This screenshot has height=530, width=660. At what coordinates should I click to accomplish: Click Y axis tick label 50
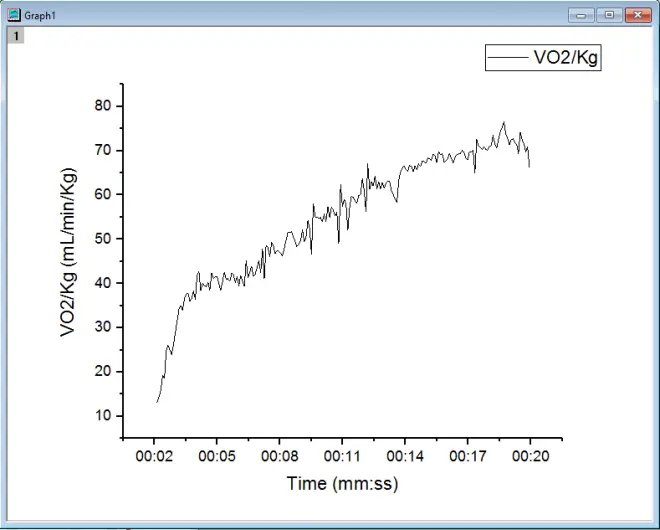103,239
